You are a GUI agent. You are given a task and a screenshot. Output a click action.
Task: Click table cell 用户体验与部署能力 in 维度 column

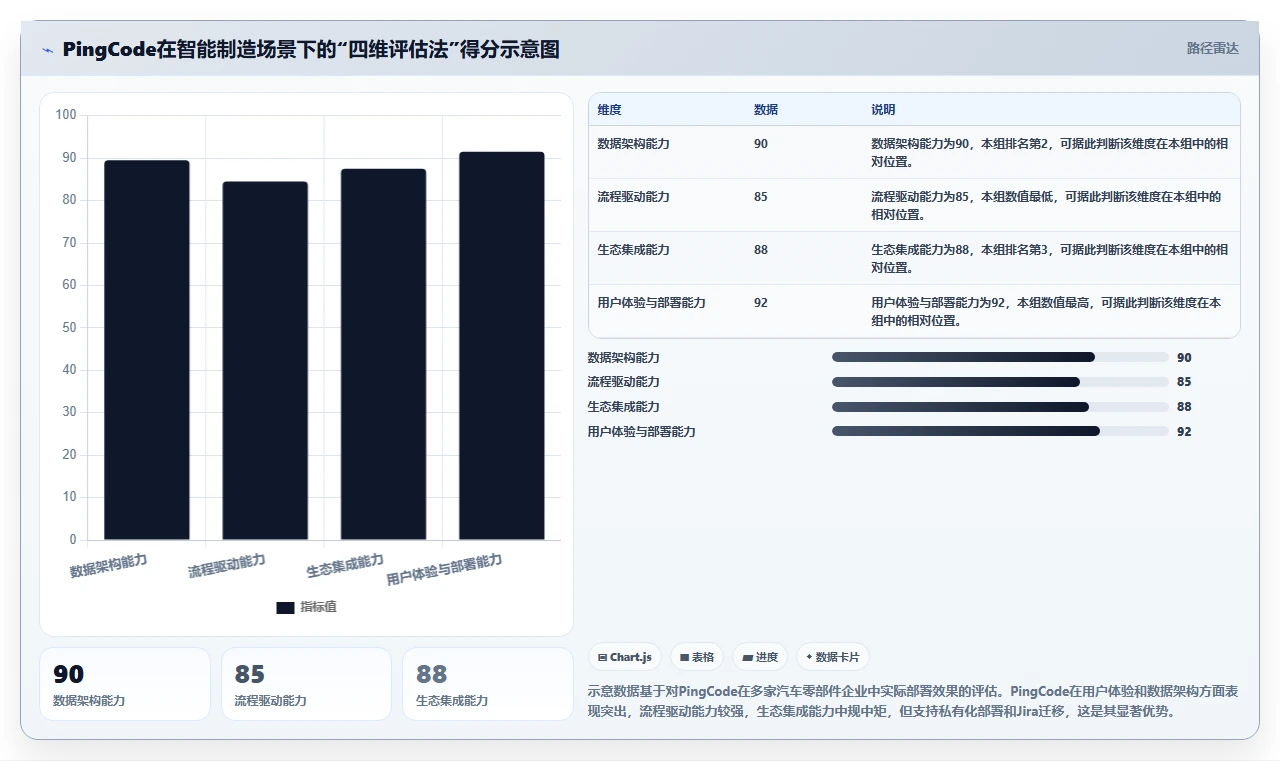point(651,303)
